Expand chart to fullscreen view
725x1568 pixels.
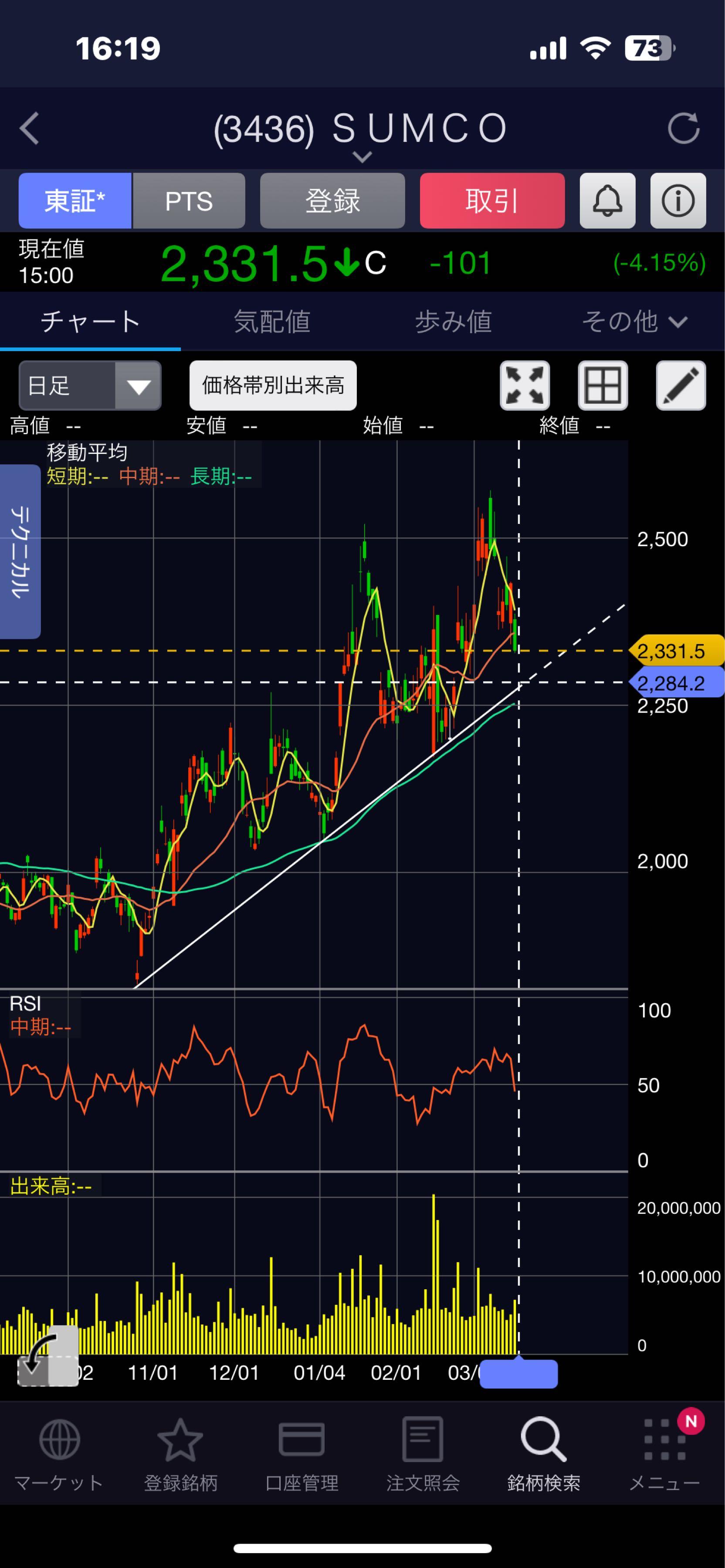pos(524,385)
